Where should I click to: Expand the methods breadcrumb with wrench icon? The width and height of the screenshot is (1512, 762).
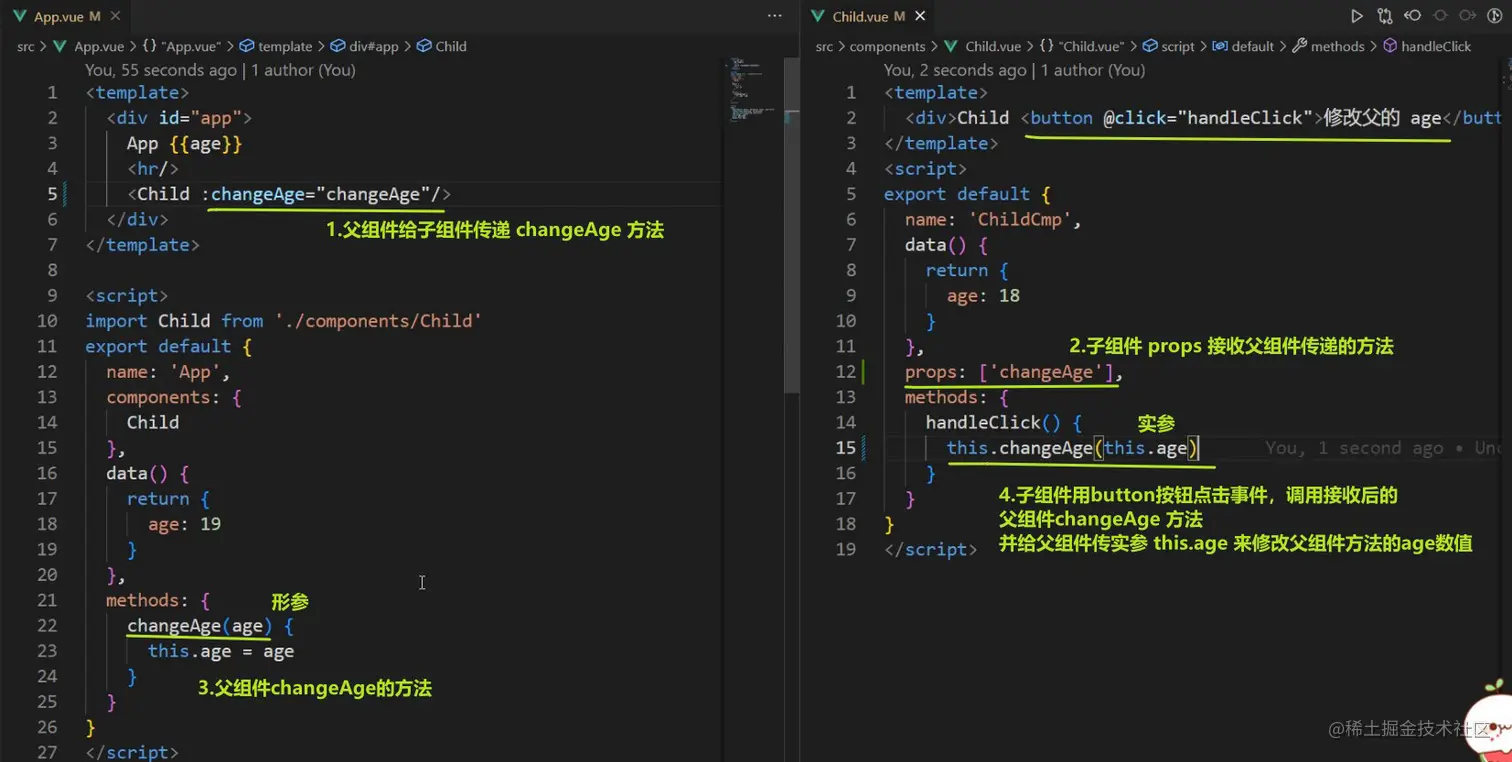coord(1328,46)
